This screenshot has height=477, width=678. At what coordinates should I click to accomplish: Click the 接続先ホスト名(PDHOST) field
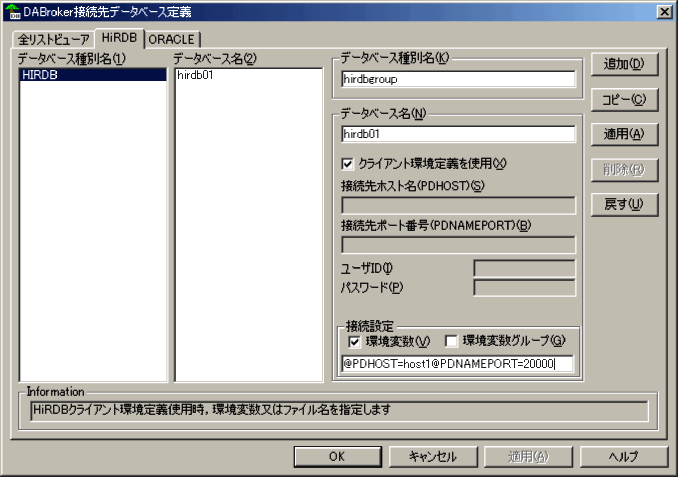pyautogui.click(x=458, y=205)
